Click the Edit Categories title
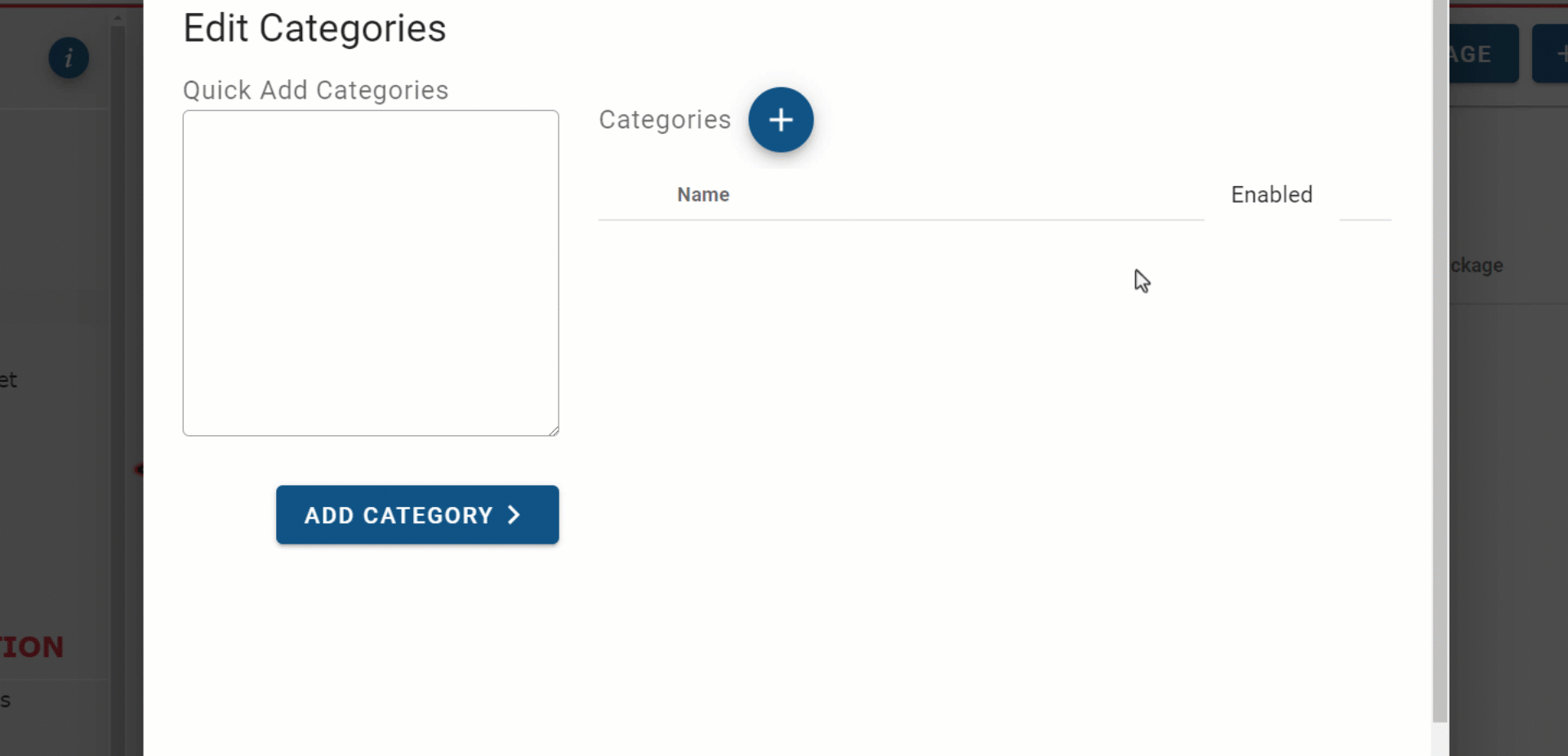The height and width of the screenshot is (756, 1568). [x=314, y=27]
